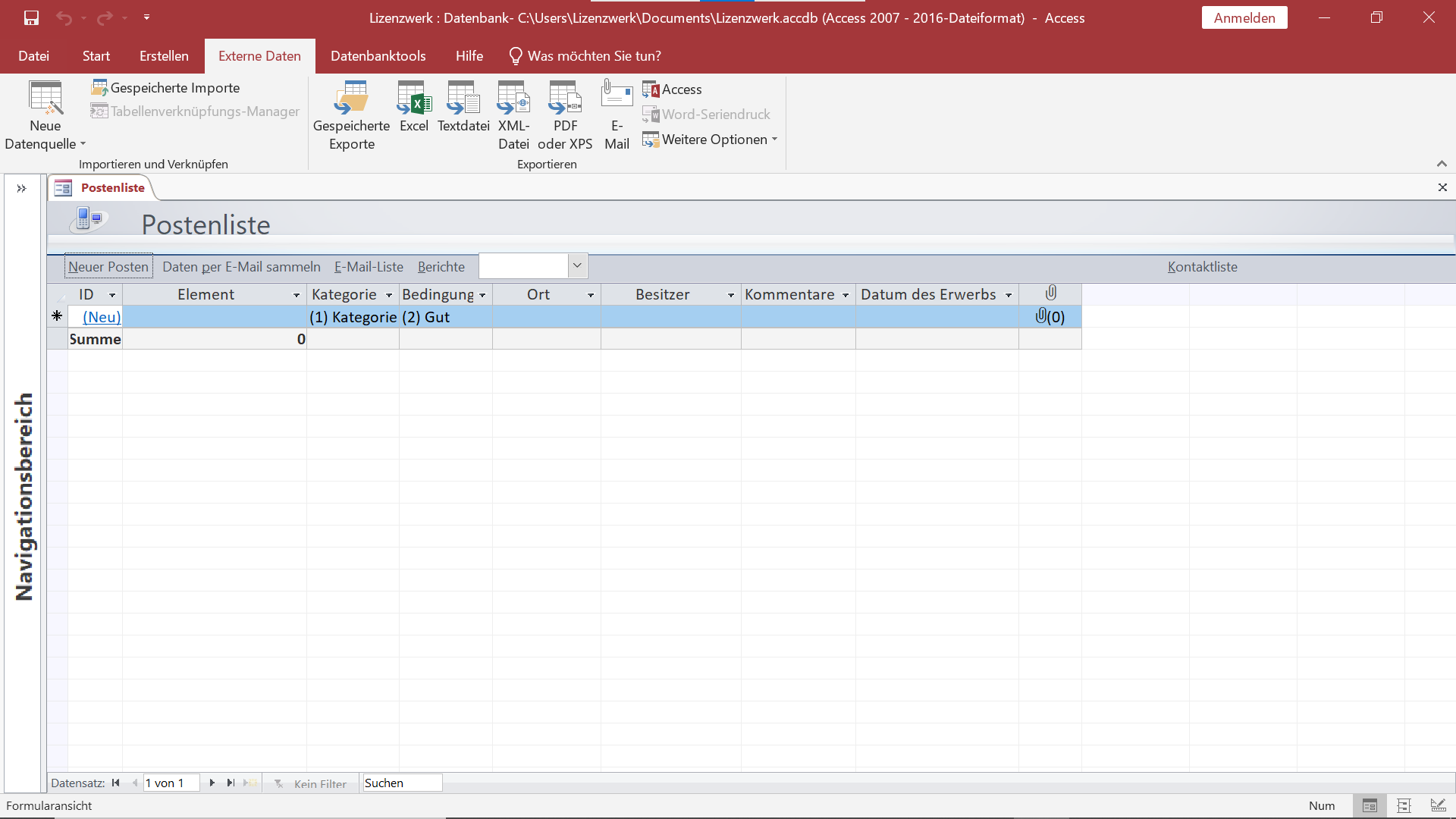This screenshot has height=819, width=1456.
Task: Go to first record navigation button
Action: pos(115,783)
